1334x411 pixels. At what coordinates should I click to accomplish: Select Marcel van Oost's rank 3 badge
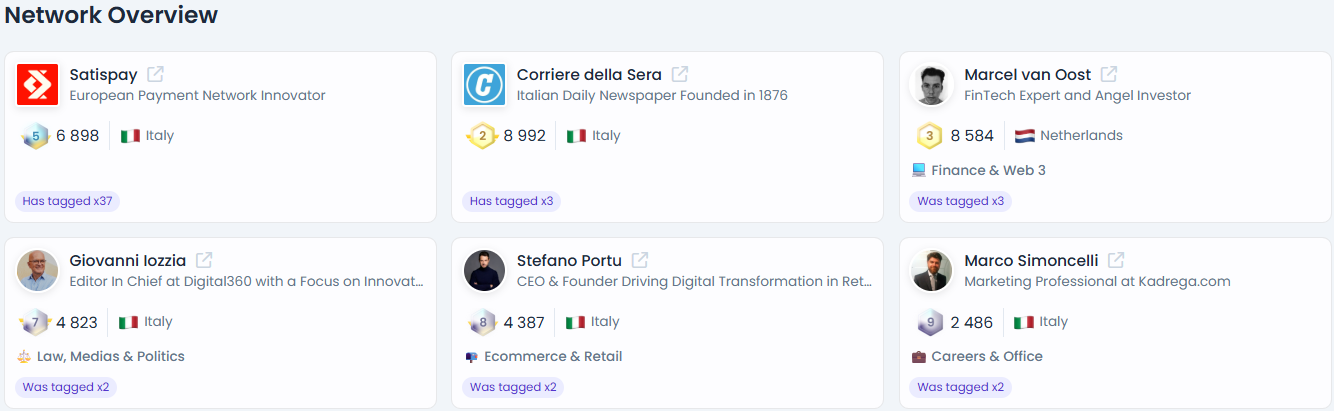(930, 136)
